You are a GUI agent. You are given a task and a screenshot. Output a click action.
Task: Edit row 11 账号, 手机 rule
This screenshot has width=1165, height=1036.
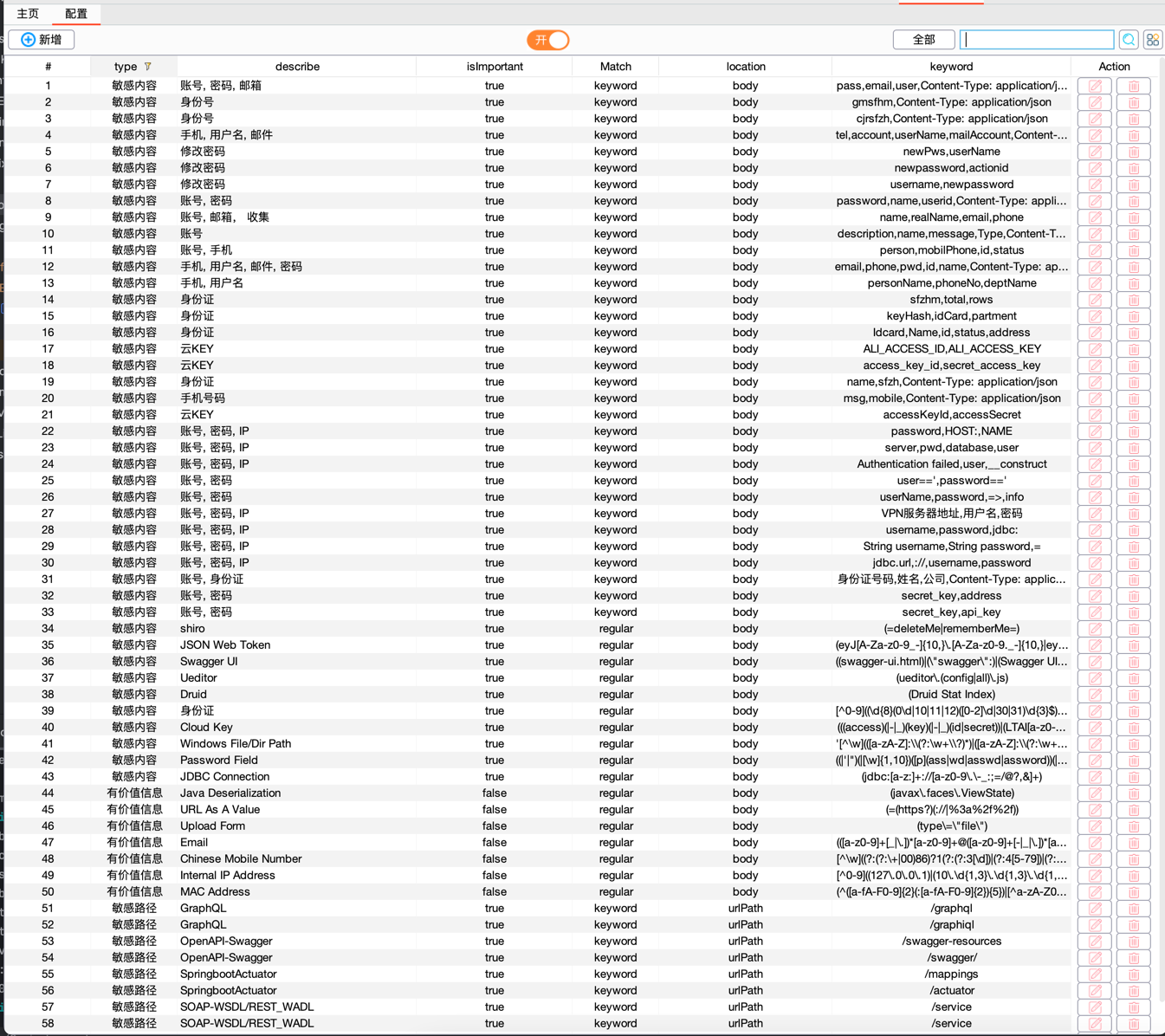point(1095,250)
